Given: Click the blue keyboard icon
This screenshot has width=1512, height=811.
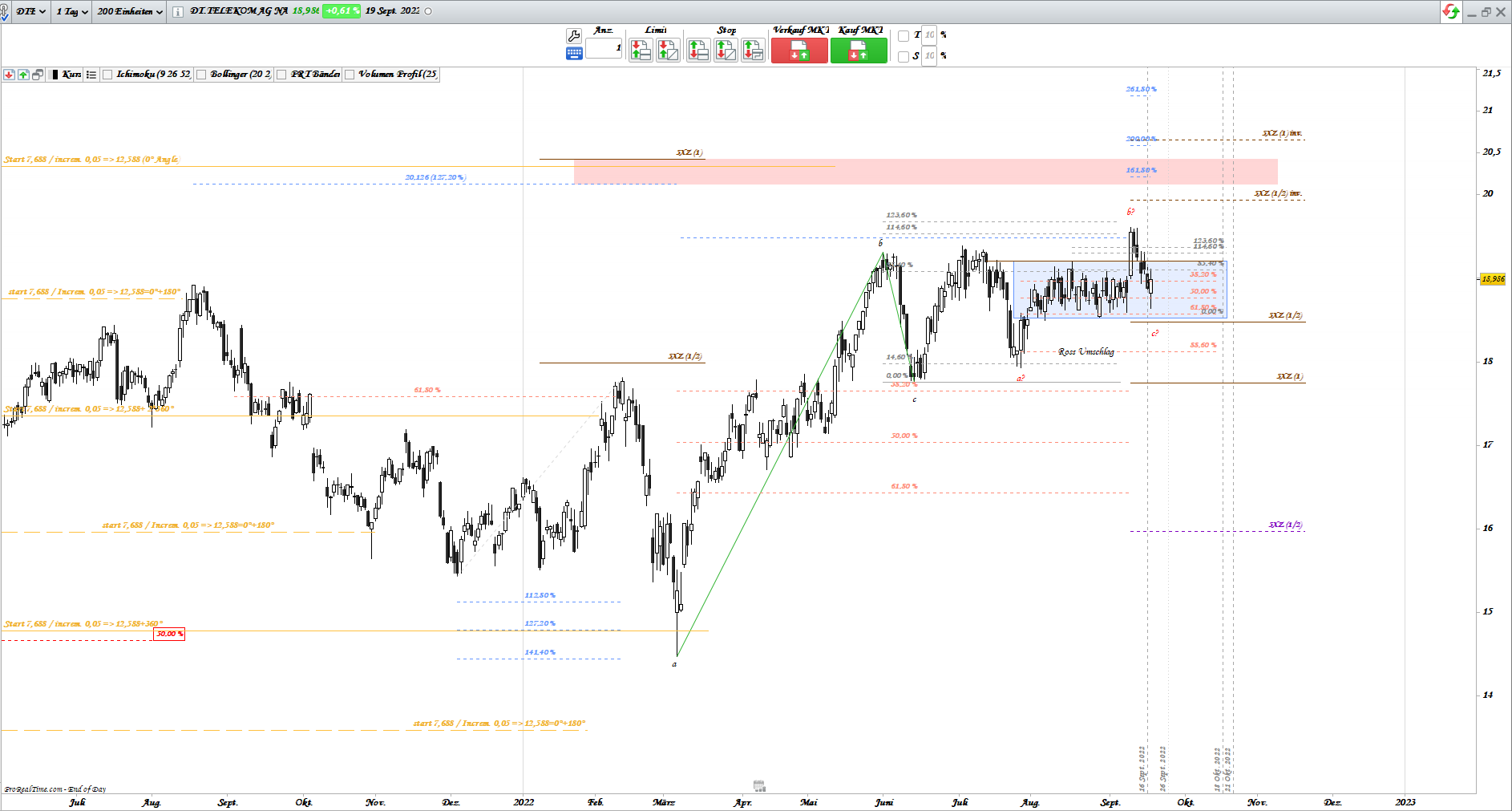Looking at the screenshot, I should (574, 54).
